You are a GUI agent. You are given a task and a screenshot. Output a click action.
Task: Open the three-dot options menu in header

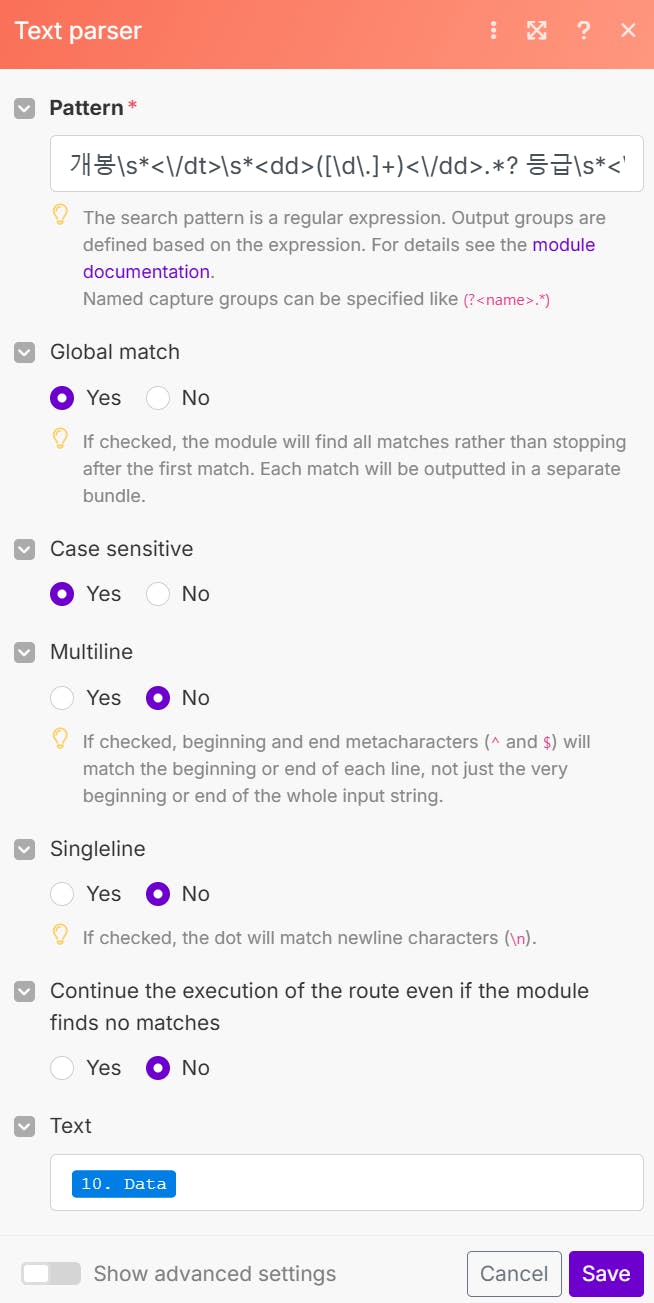point(493,31)
